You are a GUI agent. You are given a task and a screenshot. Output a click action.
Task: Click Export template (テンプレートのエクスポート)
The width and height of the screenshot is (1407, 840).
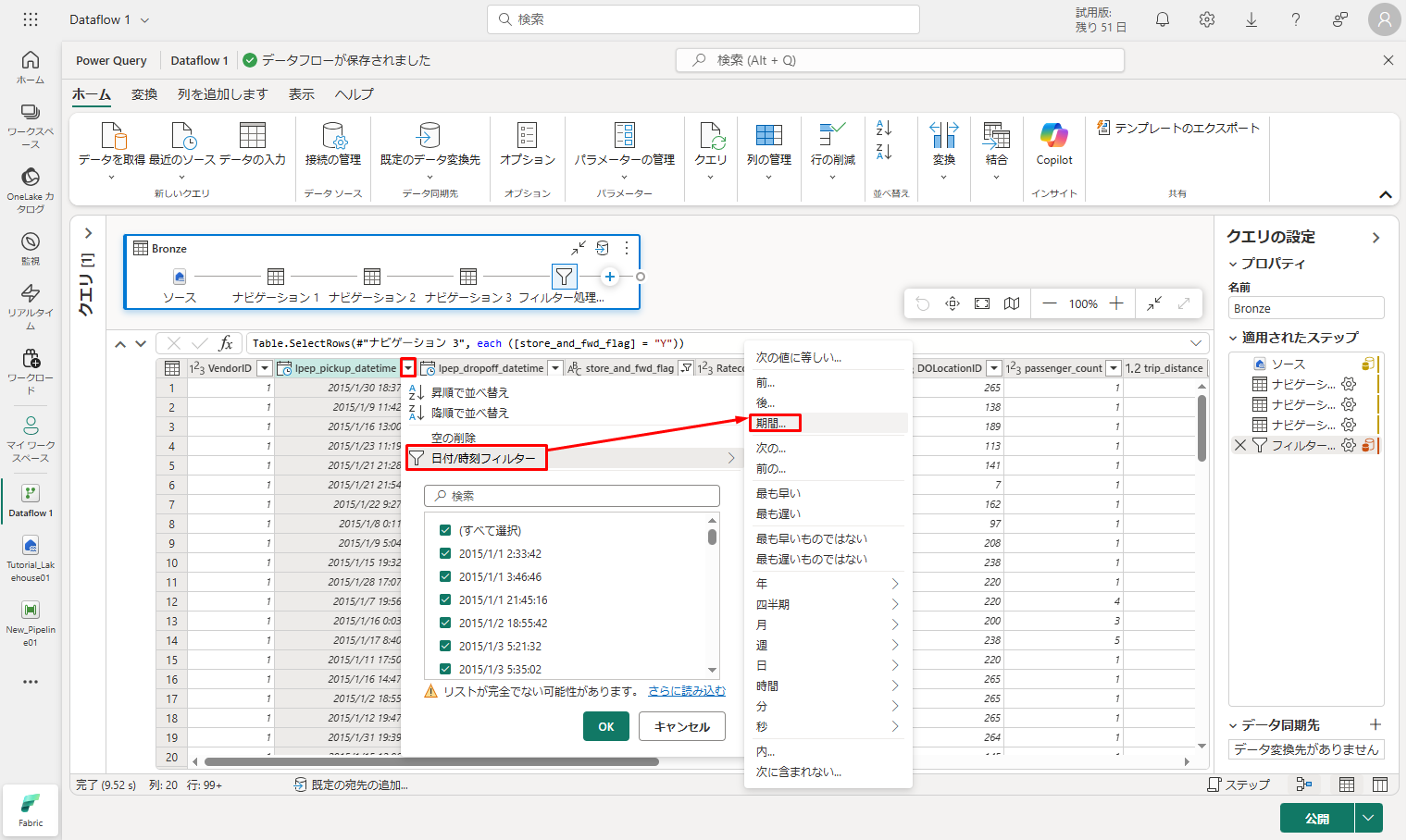coord(1178,128)
